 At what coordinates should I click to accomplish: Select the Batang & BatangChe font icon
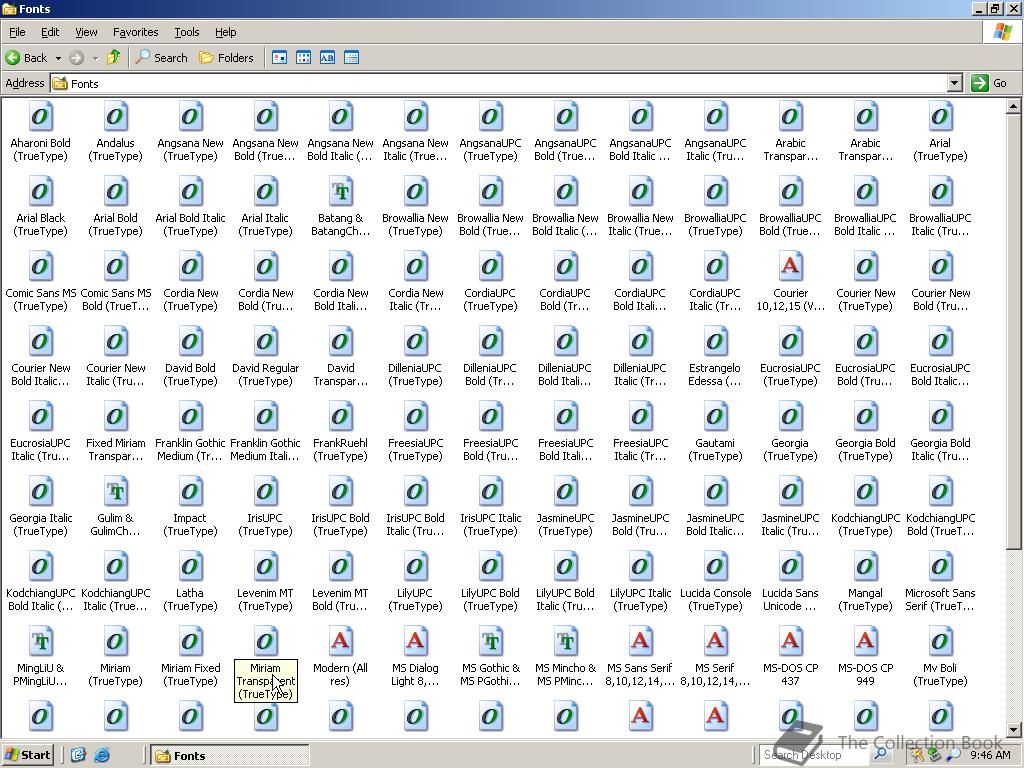click(x=341, y=193)
